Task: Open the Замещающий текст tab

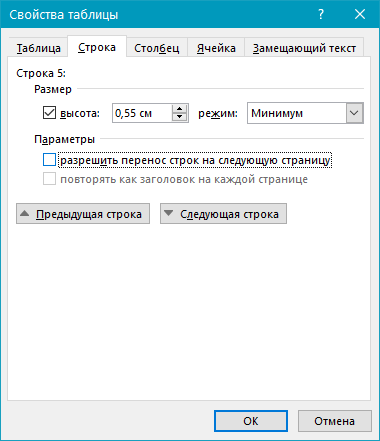Action: click(x=304, y=48)
